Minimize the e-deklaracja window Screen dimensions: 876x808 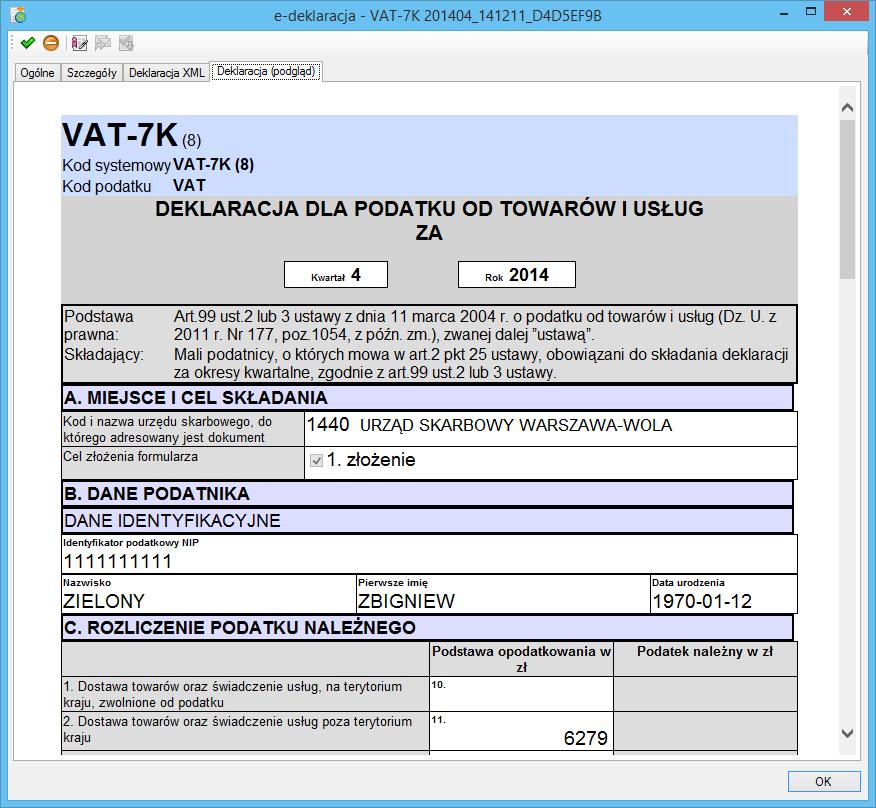[784, 13]
